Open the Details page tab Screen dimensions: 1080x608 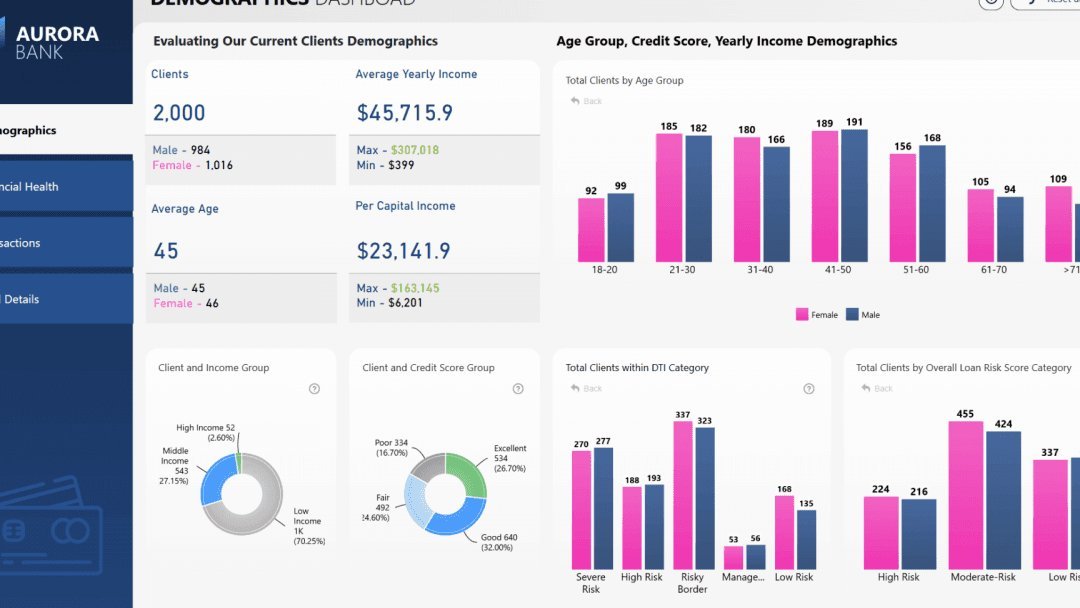pos(66,300)
